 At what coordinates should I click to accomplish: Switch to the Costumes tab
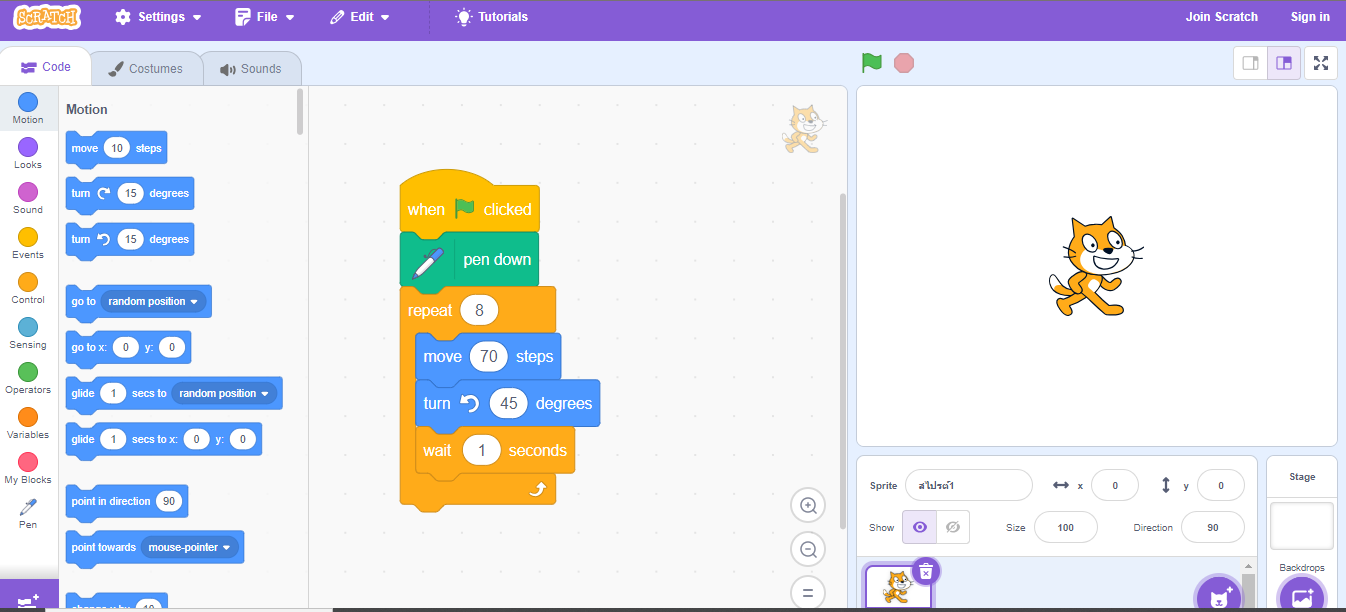pyautogui.click(x=146, y=69)
